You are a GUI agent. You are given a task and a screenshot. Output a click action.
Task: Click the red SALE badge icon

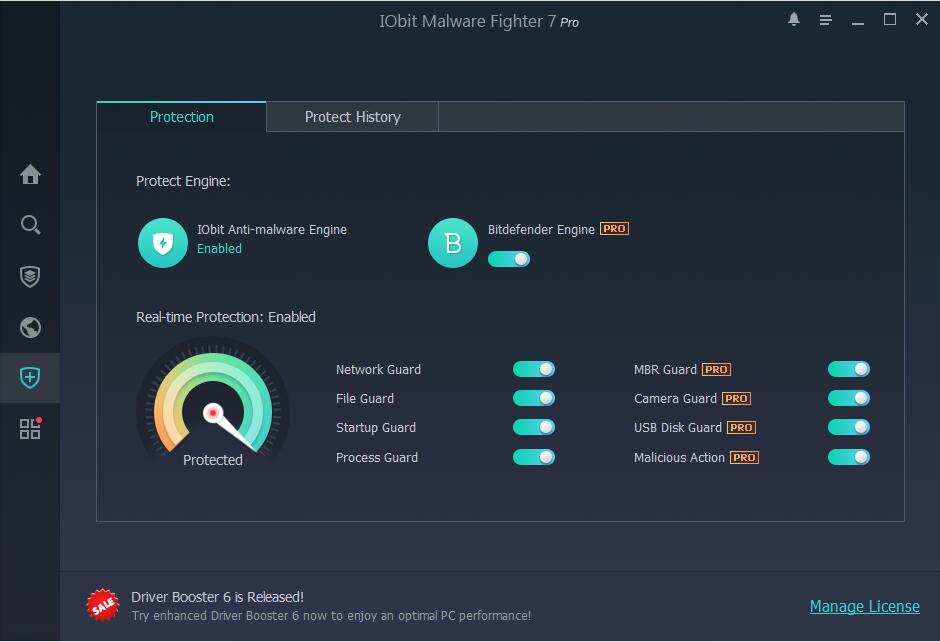point(103,605)
